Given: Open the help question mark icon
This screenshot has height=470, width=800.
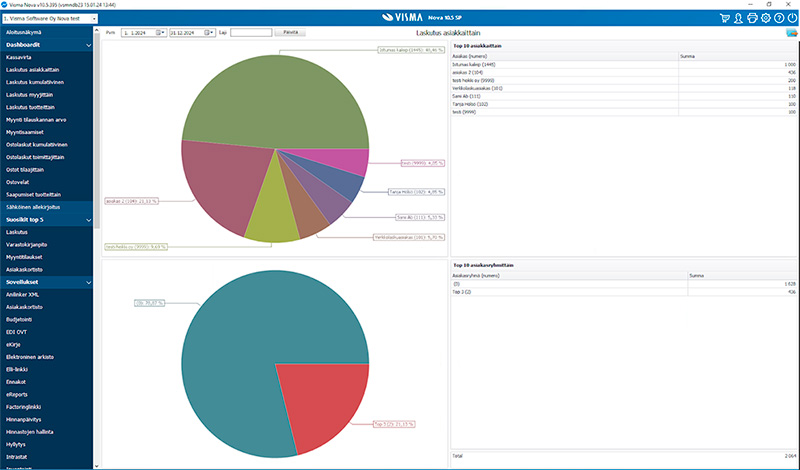Looking at the screenshot, I should (x=779, y=18).
